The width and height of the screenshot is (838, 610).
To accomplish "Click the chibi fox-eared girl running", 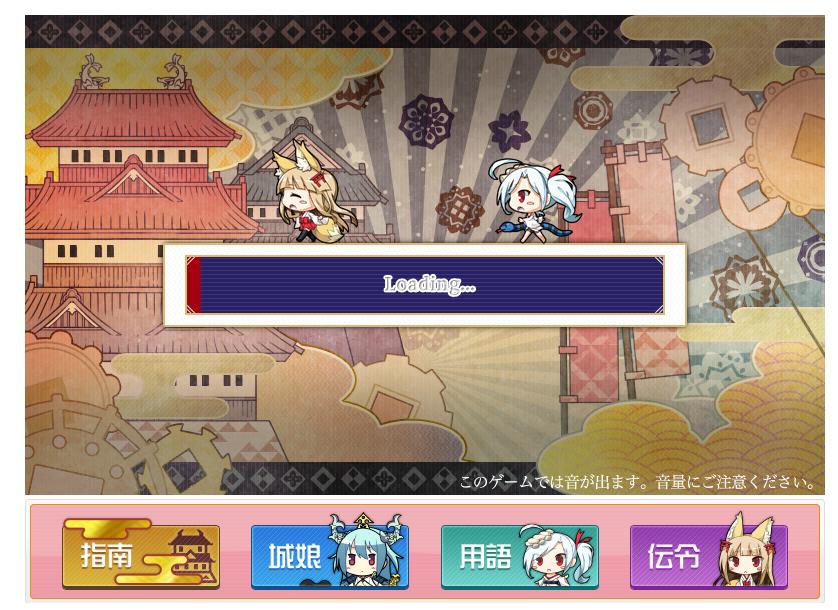I will click(314, 191).
